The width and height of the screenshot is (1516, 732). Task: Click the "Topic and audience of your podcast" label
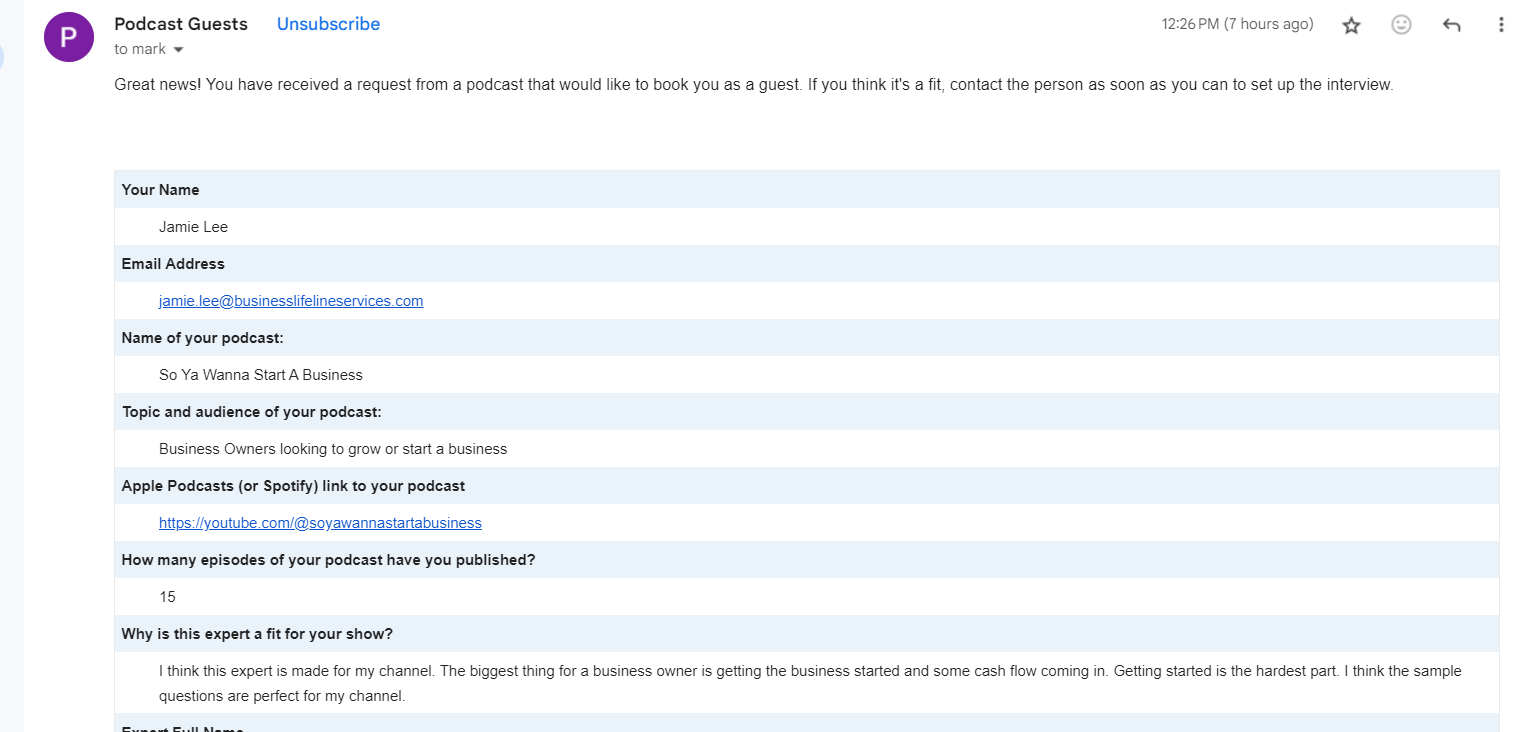click(x=252, y=412)
